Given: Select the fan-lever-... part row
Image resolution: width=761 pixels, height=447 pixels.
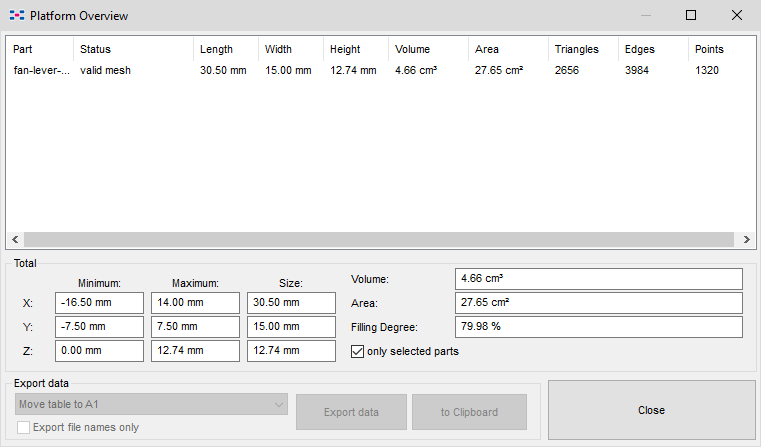Looking at the screenshot, I should click(381, 70).
